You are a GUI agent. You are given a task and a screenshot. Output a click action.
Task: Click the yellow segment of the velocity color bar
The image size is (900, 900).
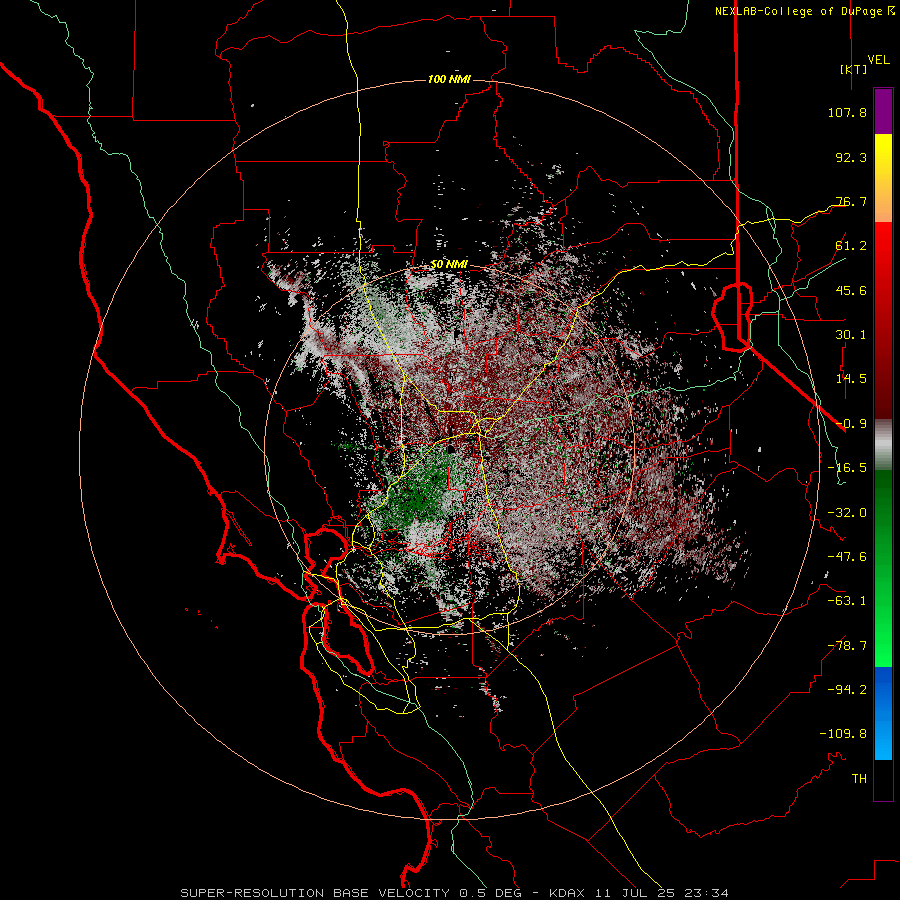[x=883, y=155]
